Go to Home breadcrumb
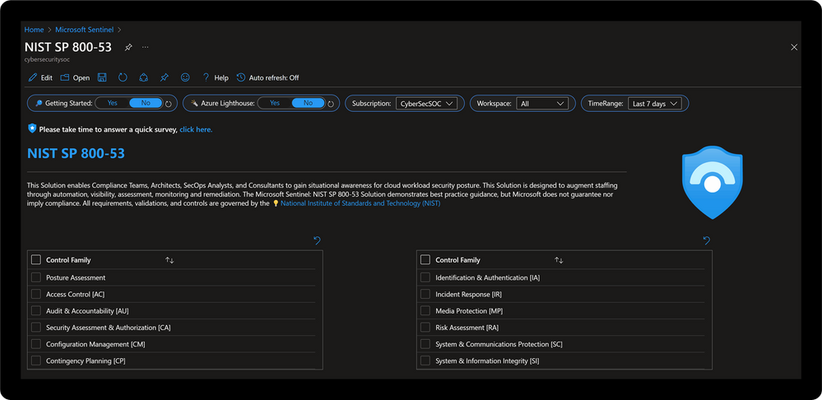822x400 pixels. (34, 30)
